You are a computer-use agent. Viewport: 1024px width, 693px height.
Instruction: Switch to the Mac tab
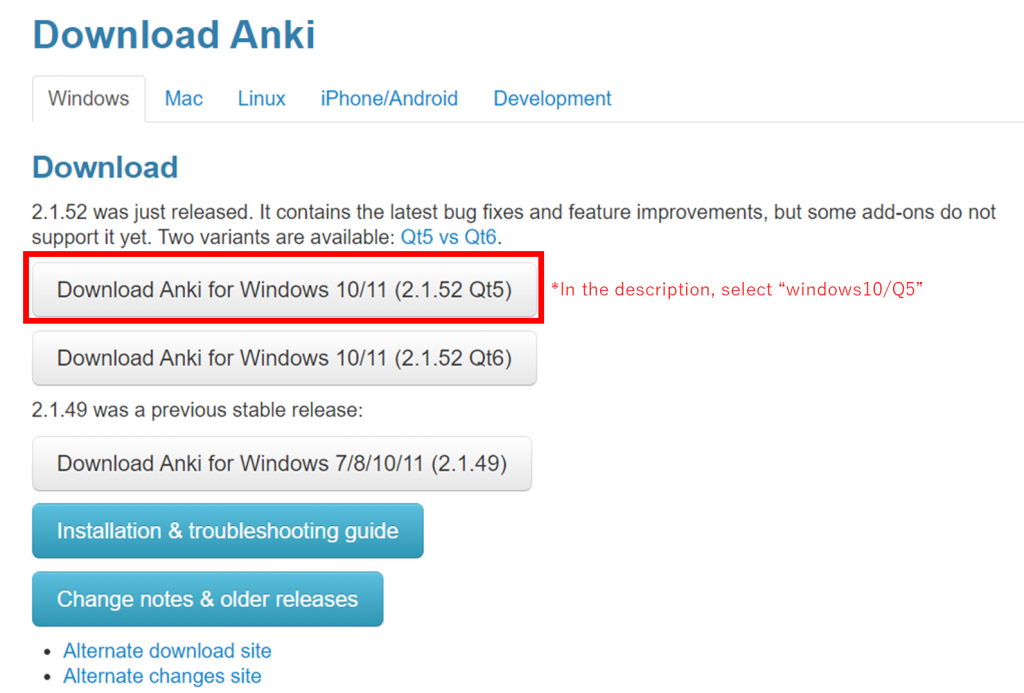coord(184,99)
